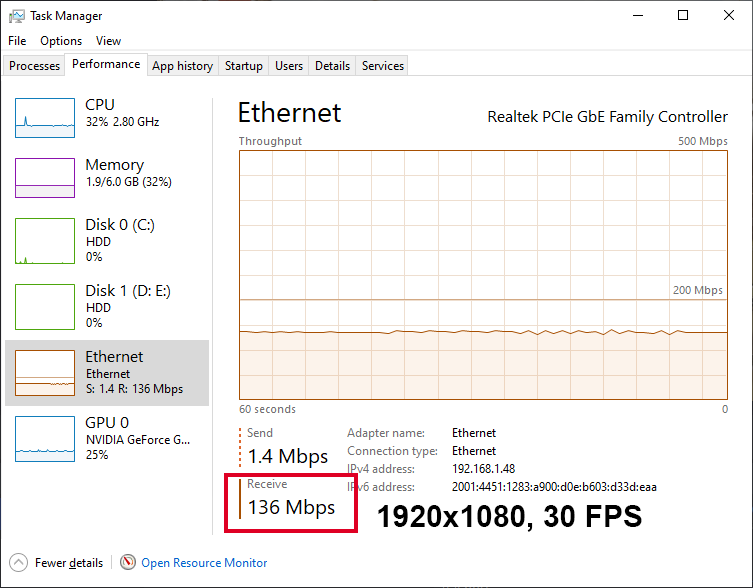The width and height of the screenshot is (753, 588).
Task: Switch to the App history tab
Action: 182,65
